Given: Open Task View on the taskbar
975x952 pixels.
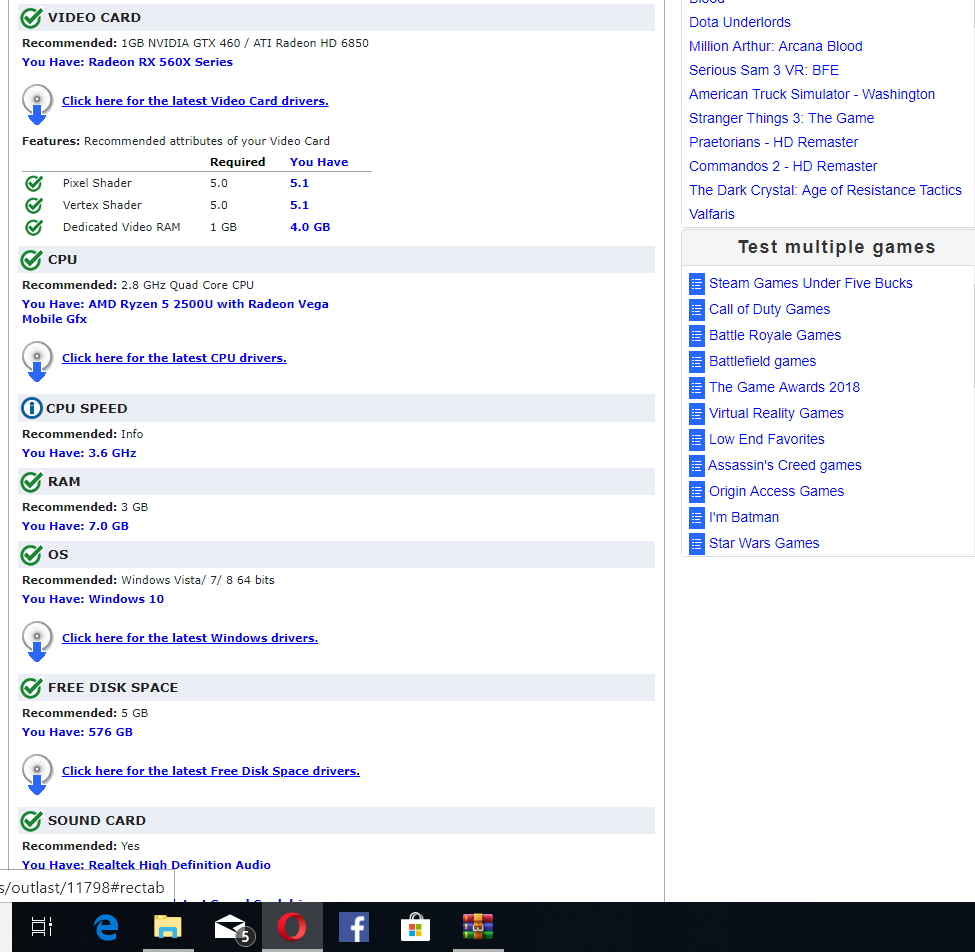Looking at the screenshot, I should [42, 927].
